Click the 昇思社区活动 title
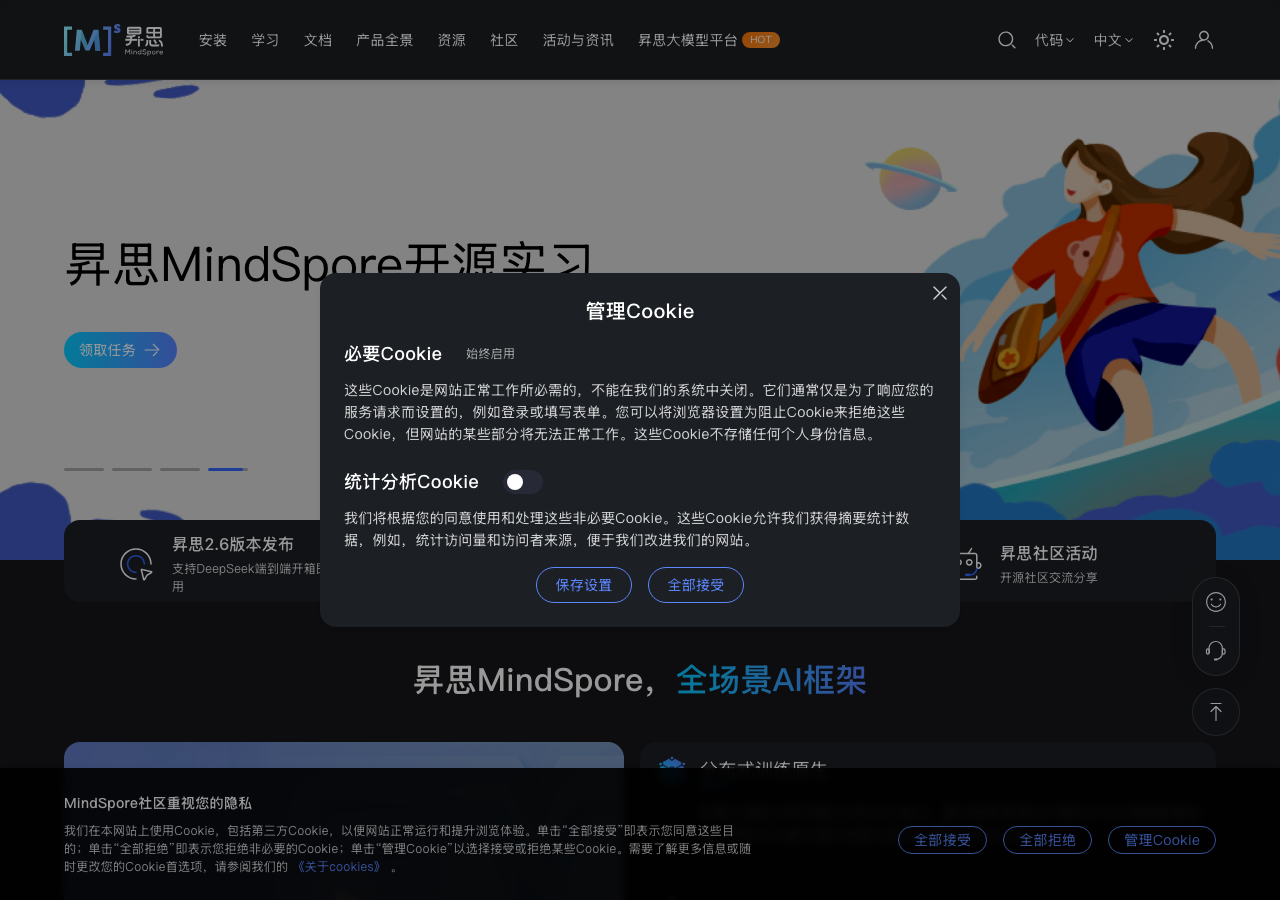The height and width of the screenshot is (900, 1280). [1049, 553]
